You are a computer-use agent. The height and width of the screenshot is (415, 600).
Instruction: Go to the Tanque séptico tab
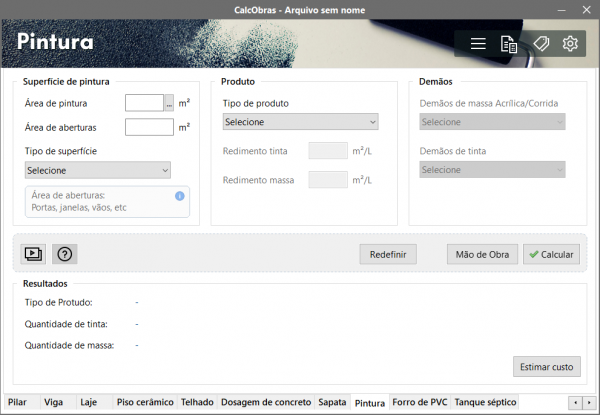(486, 402)
